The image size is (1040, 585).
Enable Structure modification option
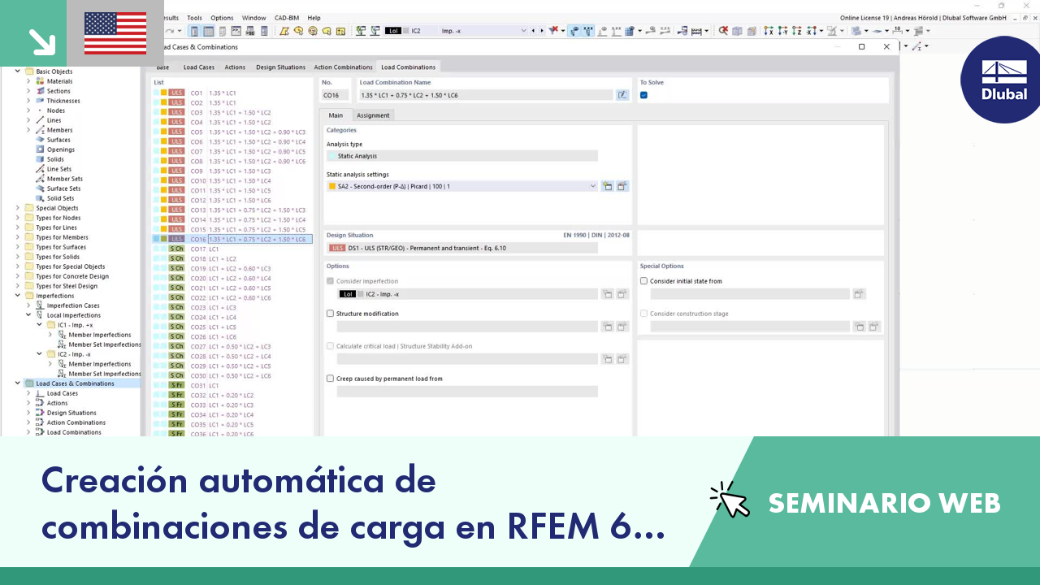(x=330, y=313)
